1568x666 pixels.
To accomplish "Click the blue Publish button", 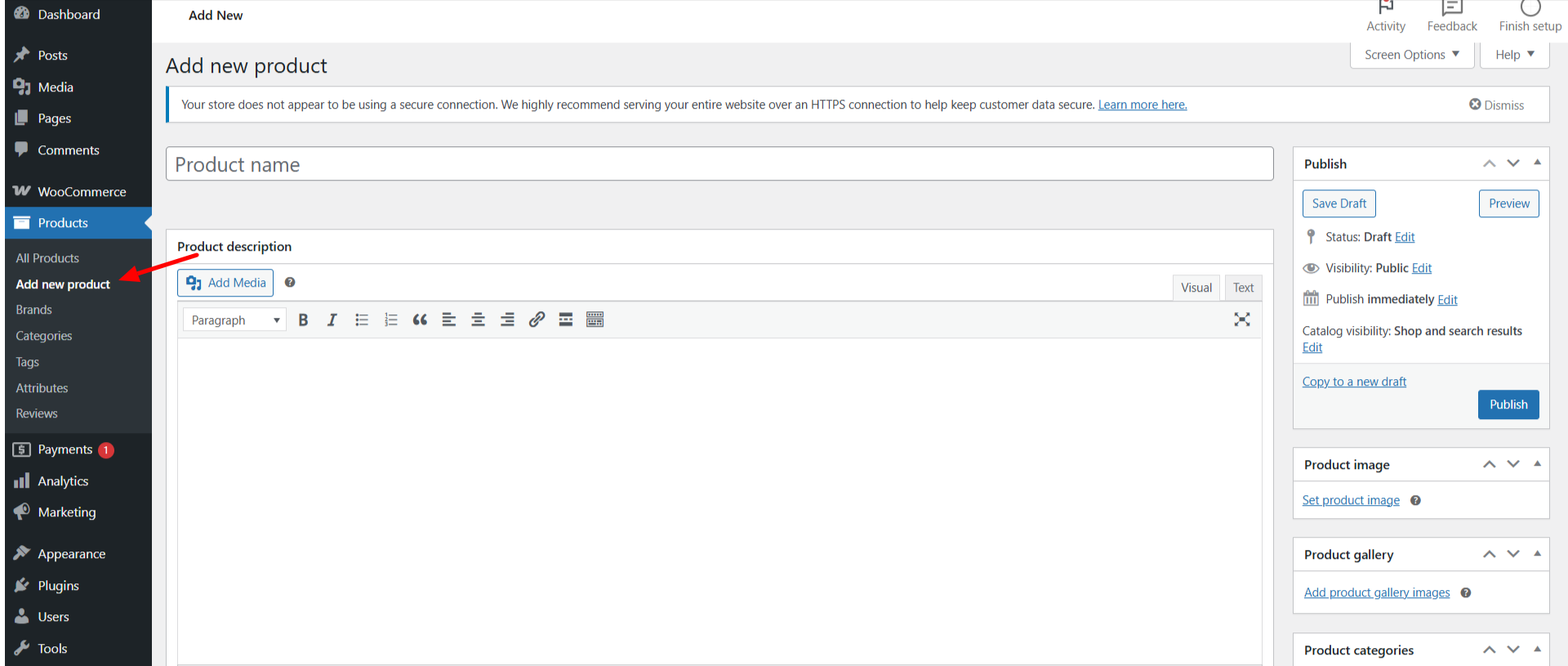I will point(1508,405).
